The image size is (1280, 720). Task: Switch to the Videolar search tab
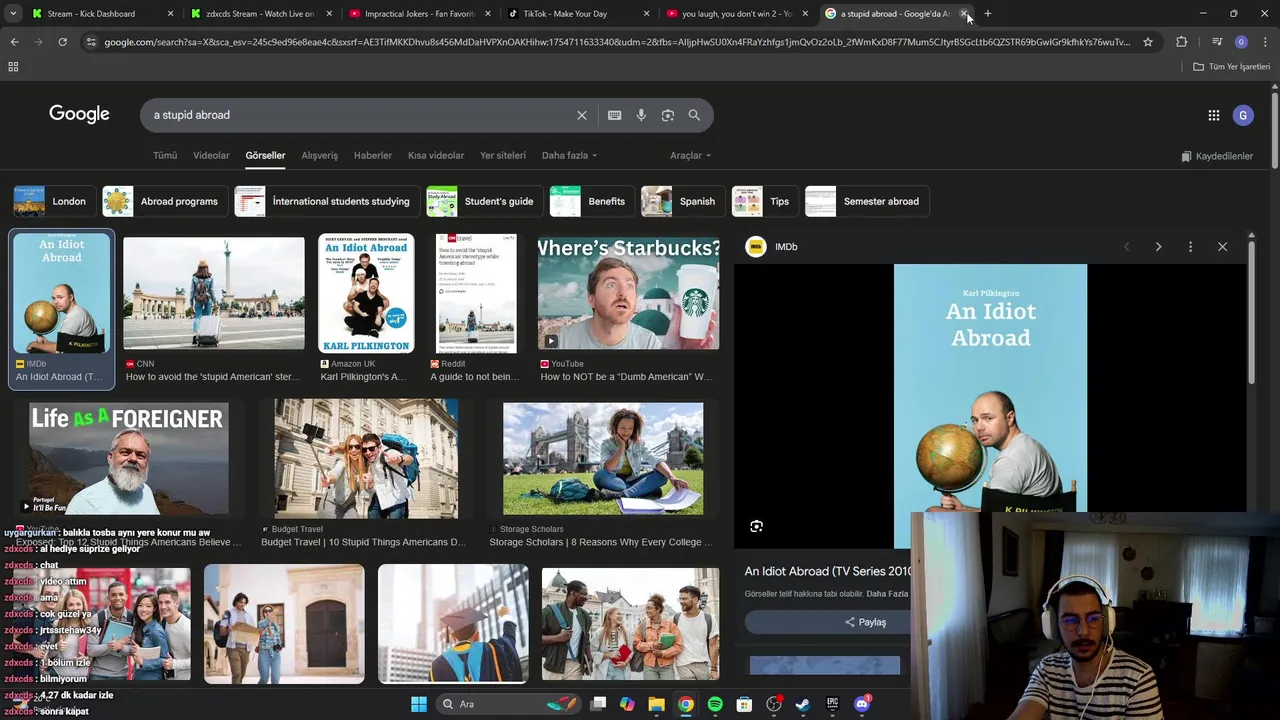(211, 155)
